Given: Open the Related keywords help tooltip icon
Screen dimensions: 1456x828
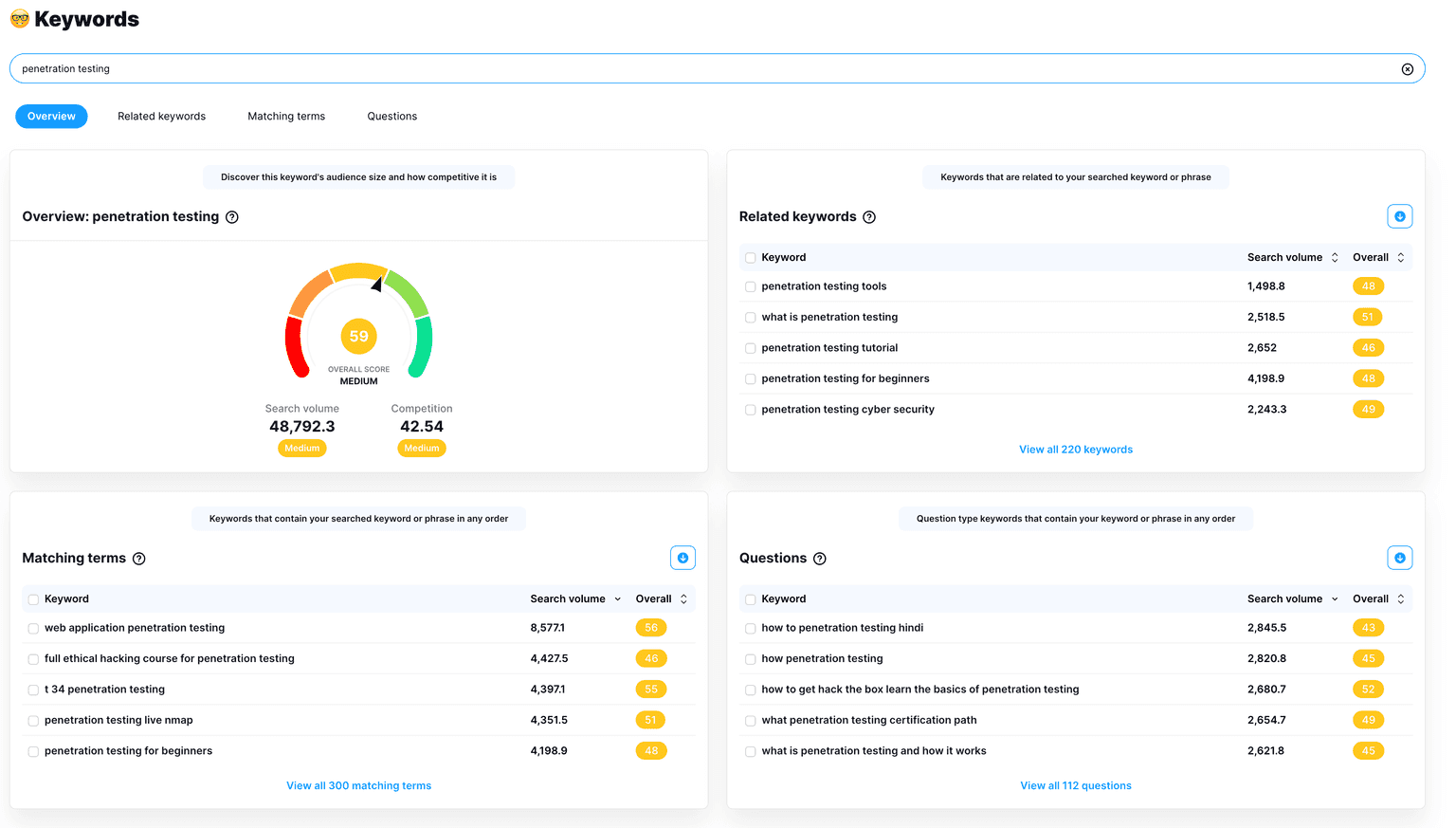Looking at the screenshot, I should [869, 217].
